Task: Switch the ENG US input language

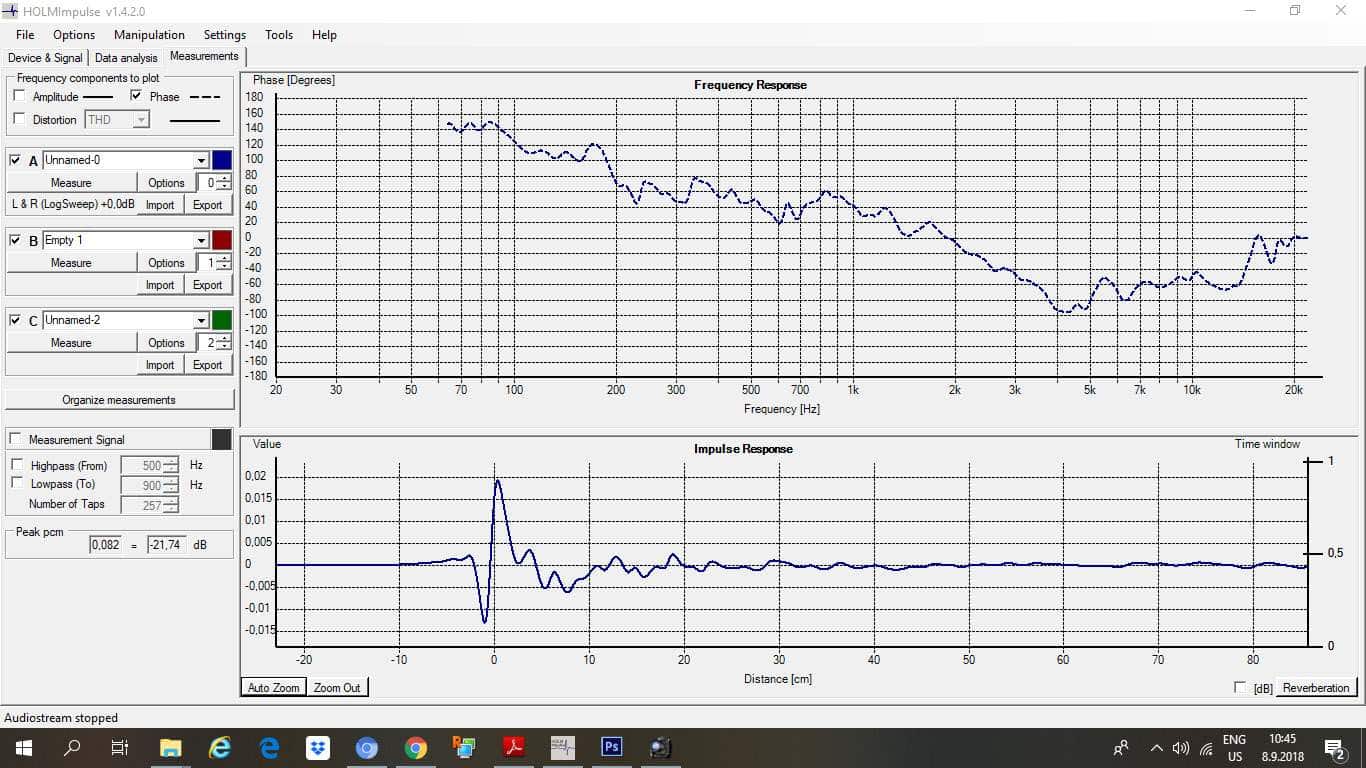Action: pyautogui.click(x=1234, y=747)
